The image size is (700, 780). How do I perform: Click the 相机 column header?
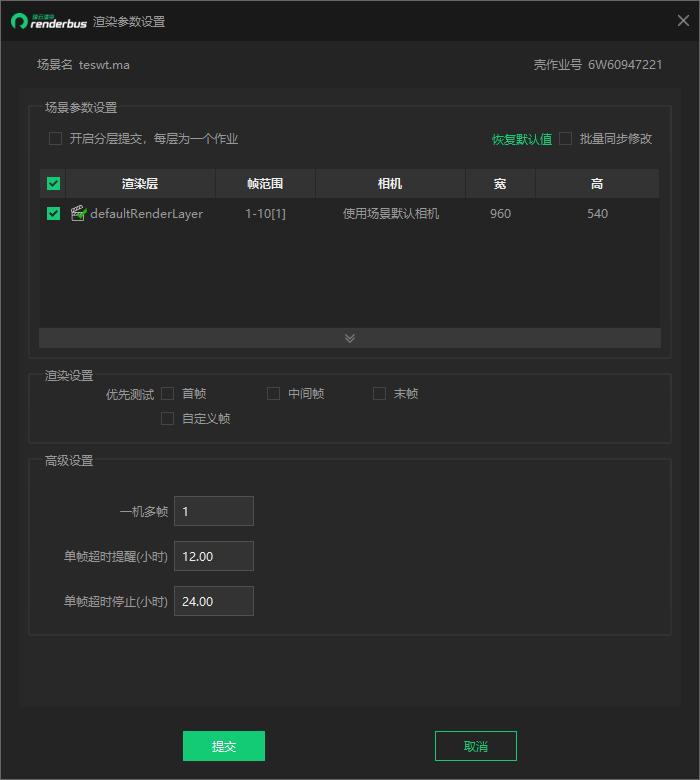390,184
